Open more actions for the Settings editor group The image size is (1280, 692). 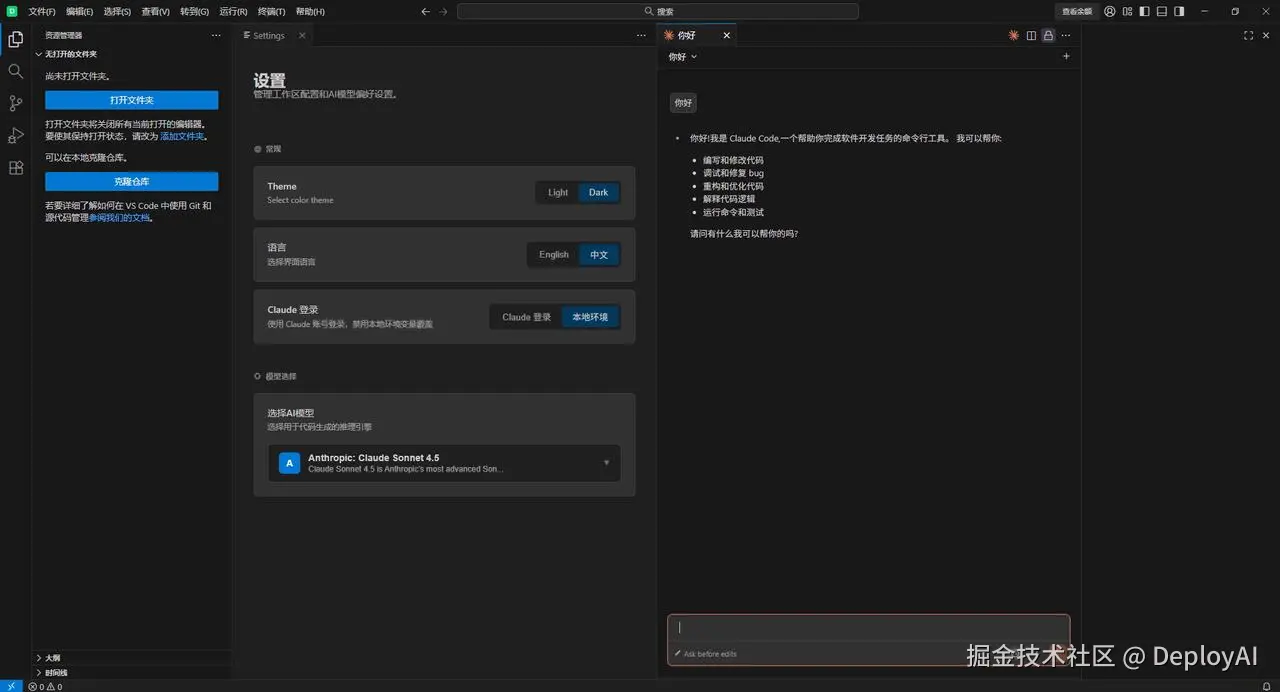click(642, 35)
